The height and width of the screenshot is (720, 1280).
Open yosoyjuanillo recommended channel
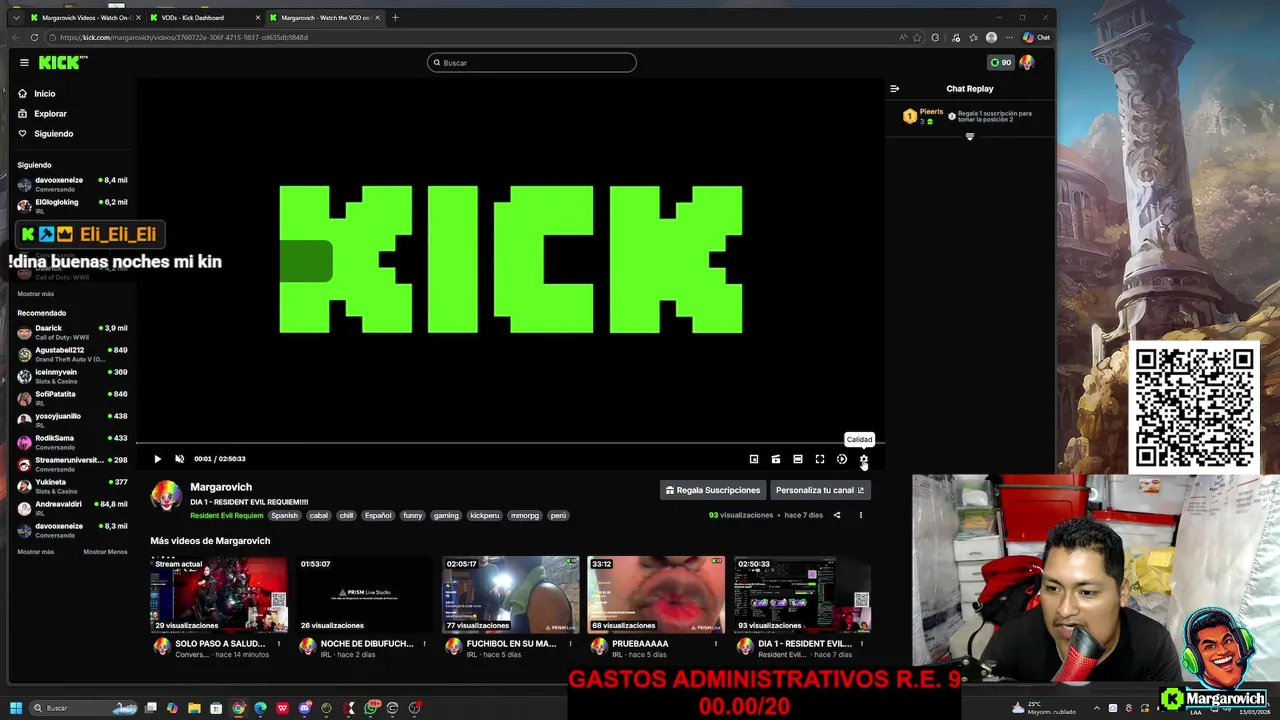72,420
